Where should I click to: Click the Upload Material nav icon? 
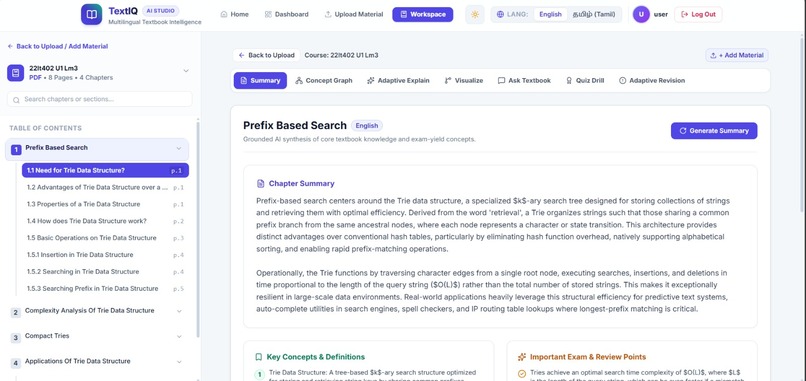pyautogui.click(x=328, y=14)
